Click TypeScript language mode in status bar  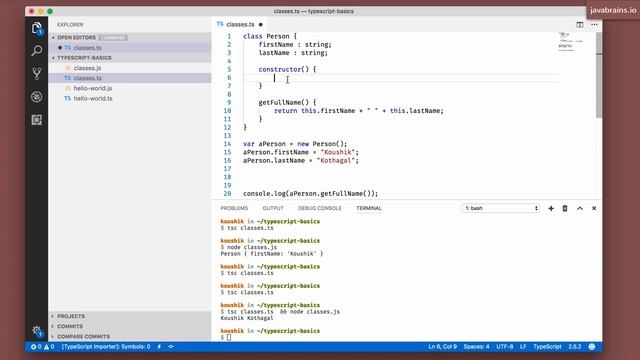pyautogui.click(x=547, y=347)
